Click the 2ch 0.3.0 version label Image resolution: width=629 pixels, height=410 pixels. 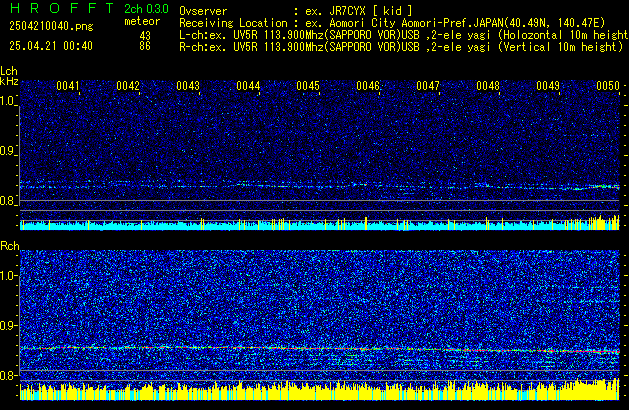146,9
